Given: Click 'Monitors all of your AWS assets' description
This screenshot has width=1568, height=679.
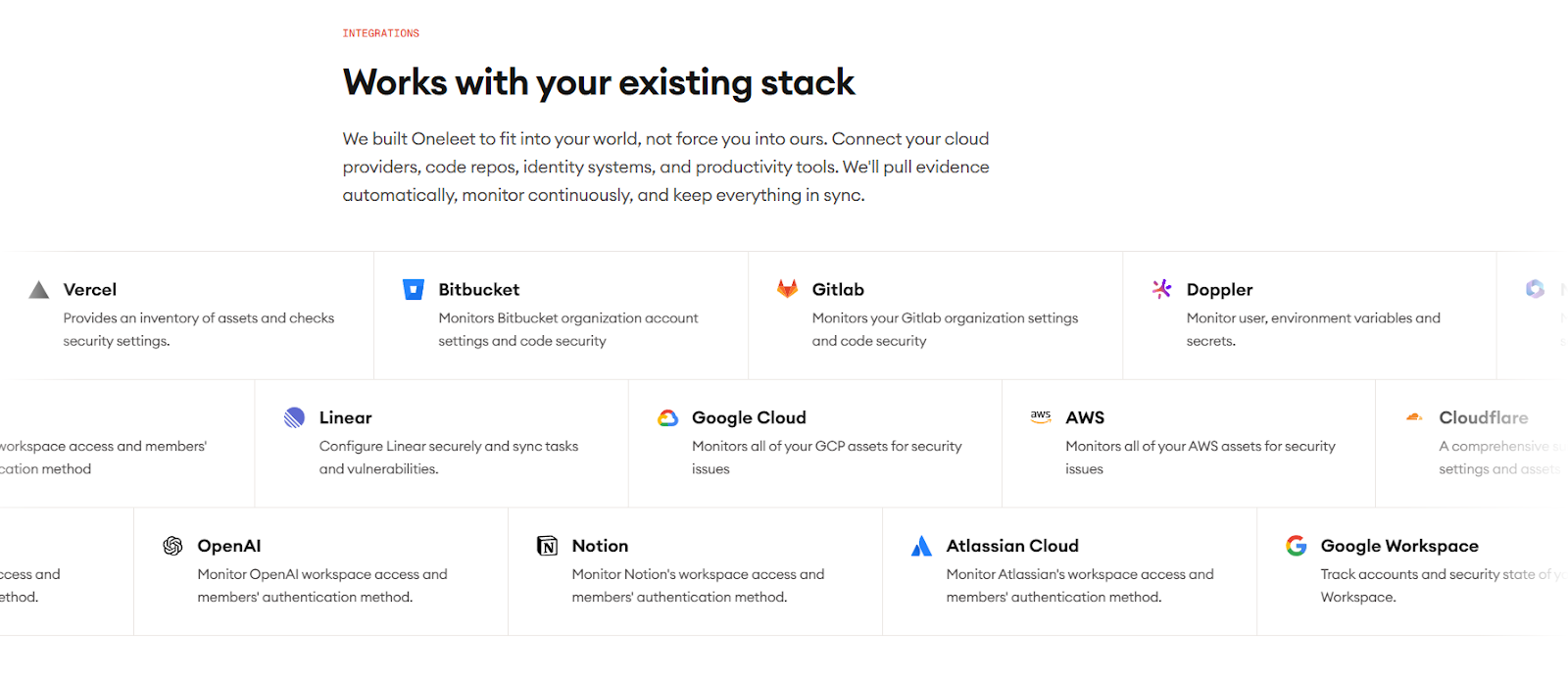Looking at the screenshot, I should point(1200,458).
